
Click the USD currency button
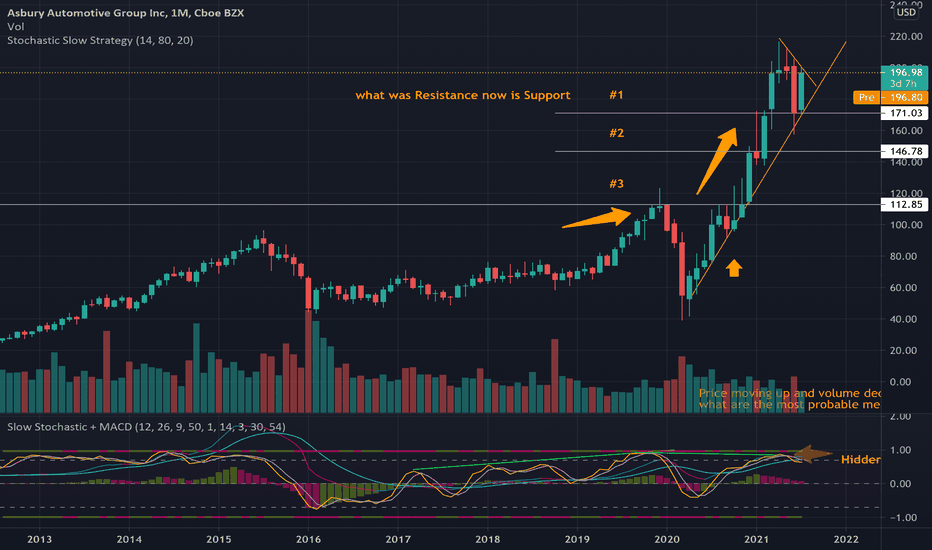click(x=906, y=12)
